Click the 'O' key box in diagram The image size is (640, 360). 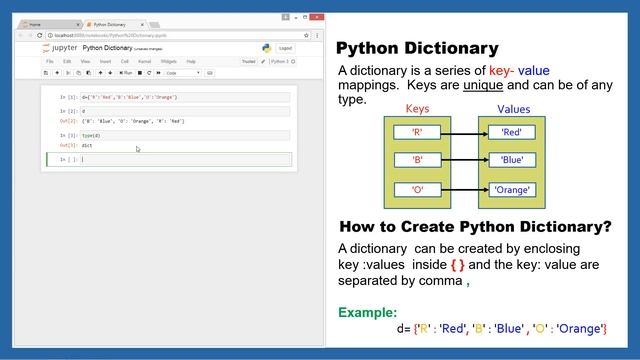click(417, 190)
